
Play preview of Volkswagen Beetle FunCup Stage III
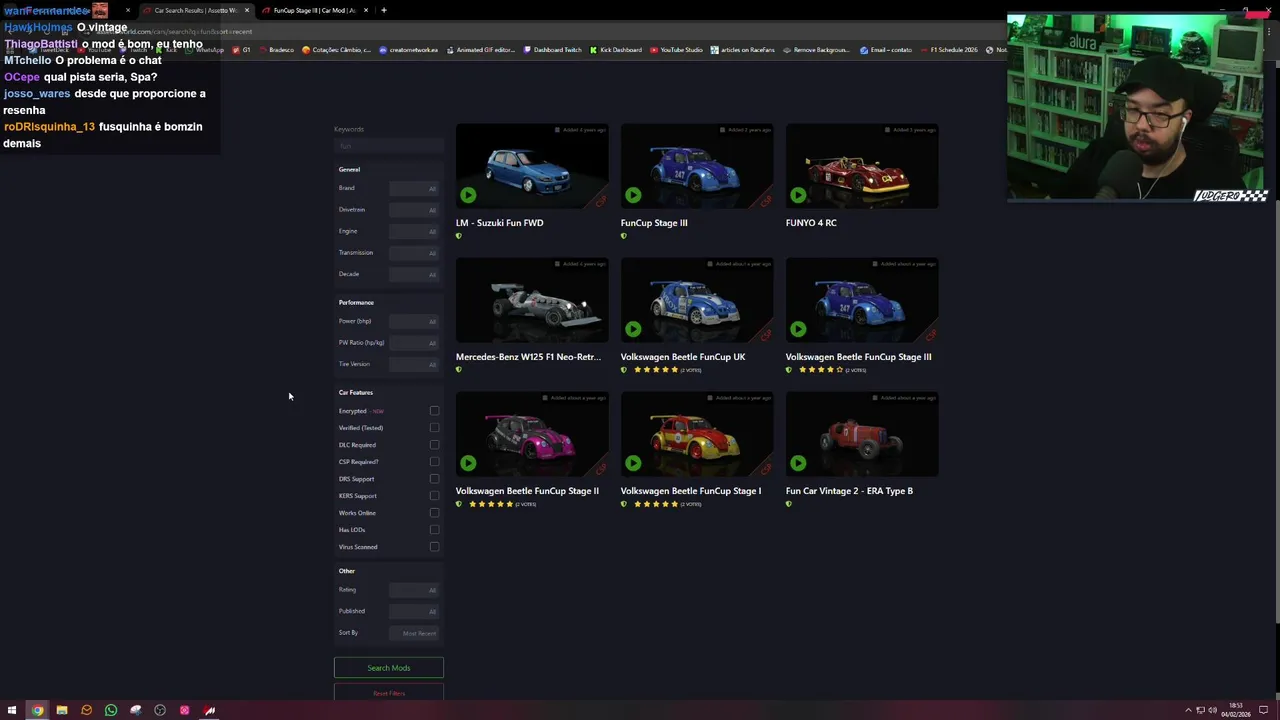click(798, 329)
